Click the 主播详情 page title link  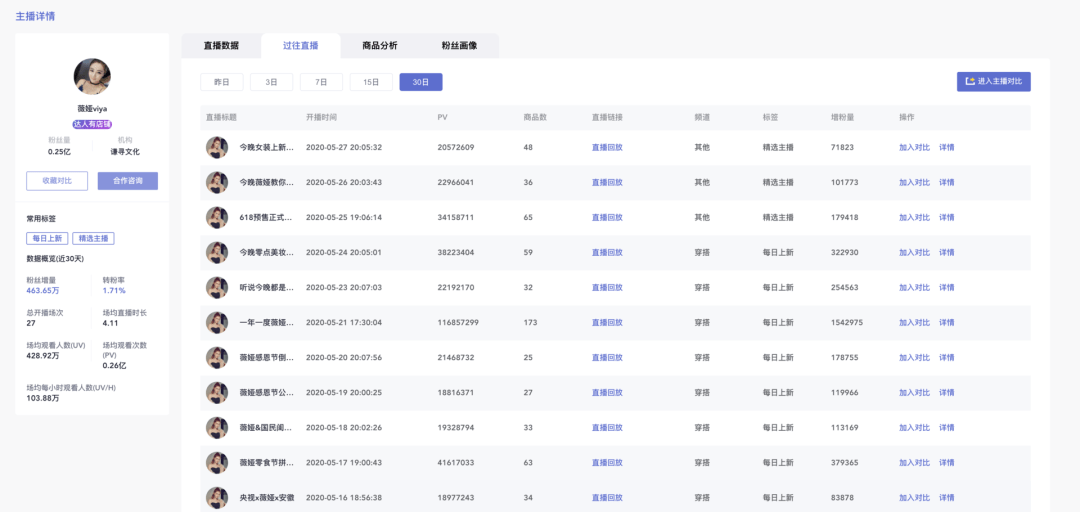tap(35, 16)
